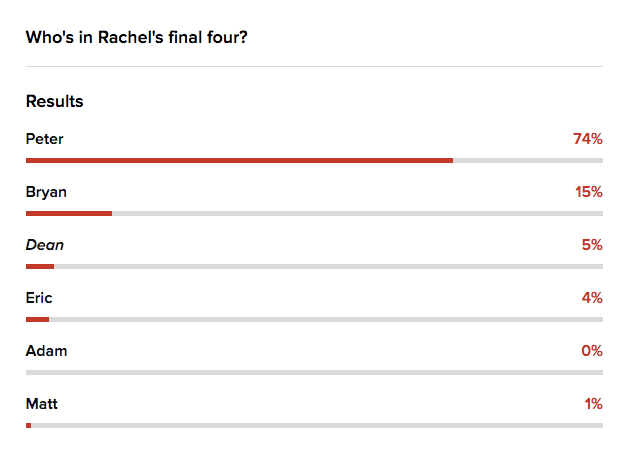Click Eric's 4% vote percentage

[591, 297]
